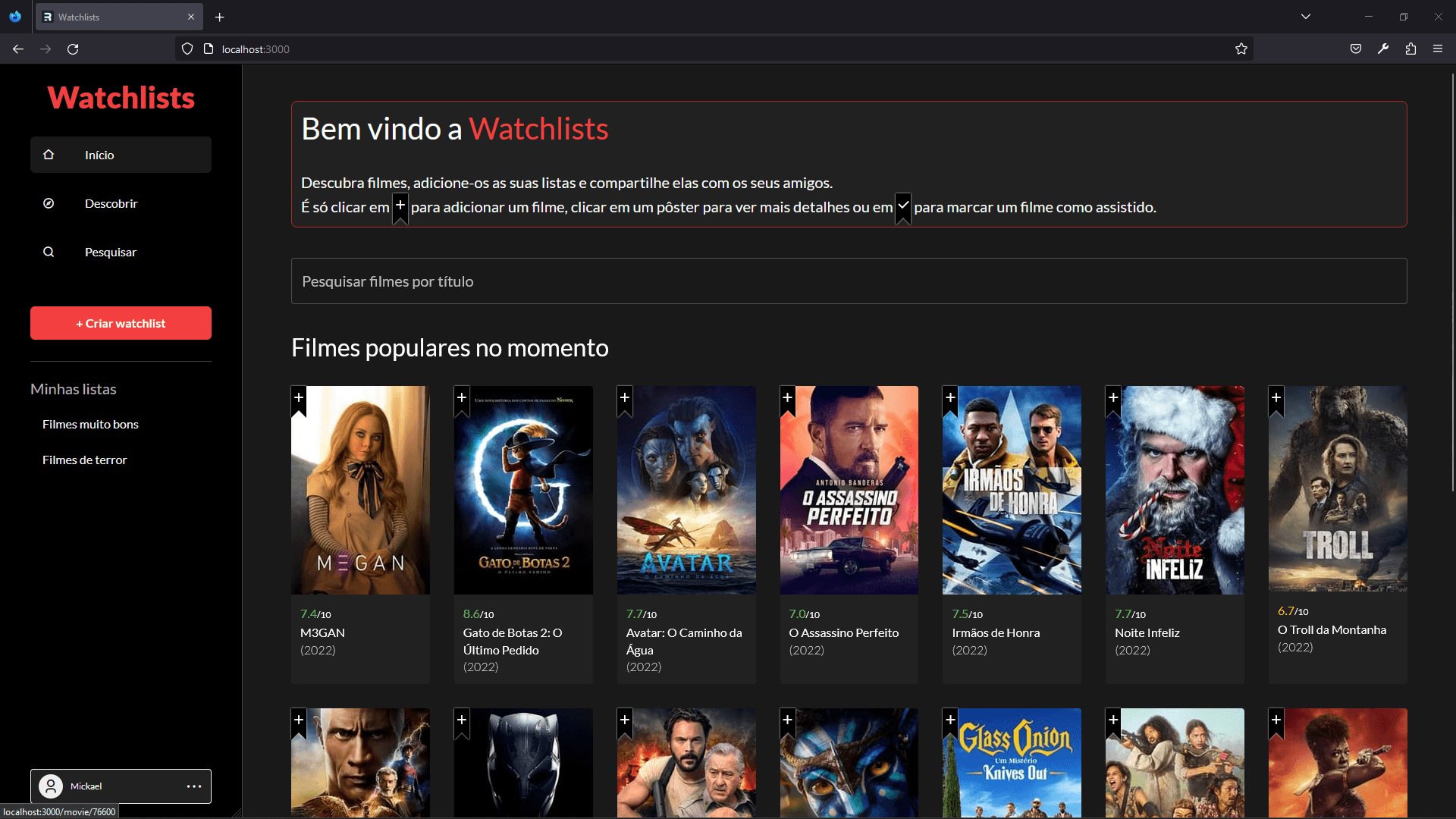Viewport: 1456px width, 819px height.
Task: Click the Minhas listas heading
Action: (x=74, y=389)
